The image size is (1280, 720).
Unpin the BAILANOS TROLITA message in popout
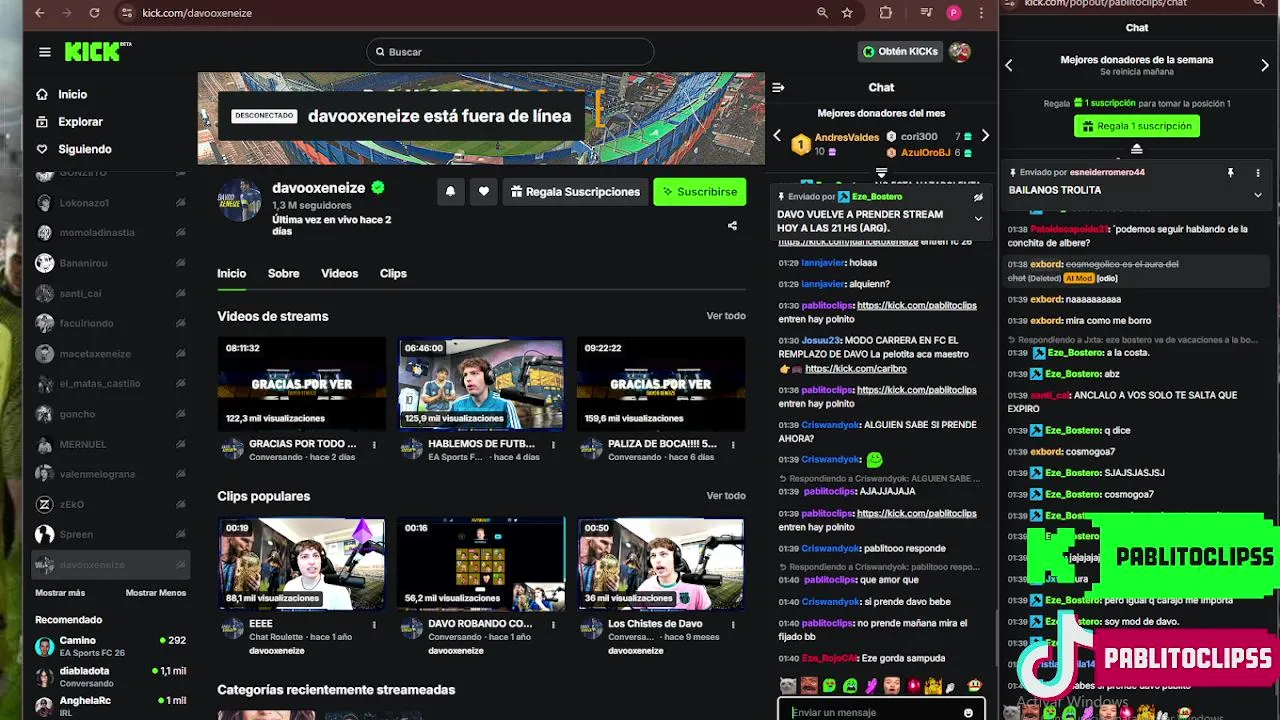click(x=1231, y=173)
